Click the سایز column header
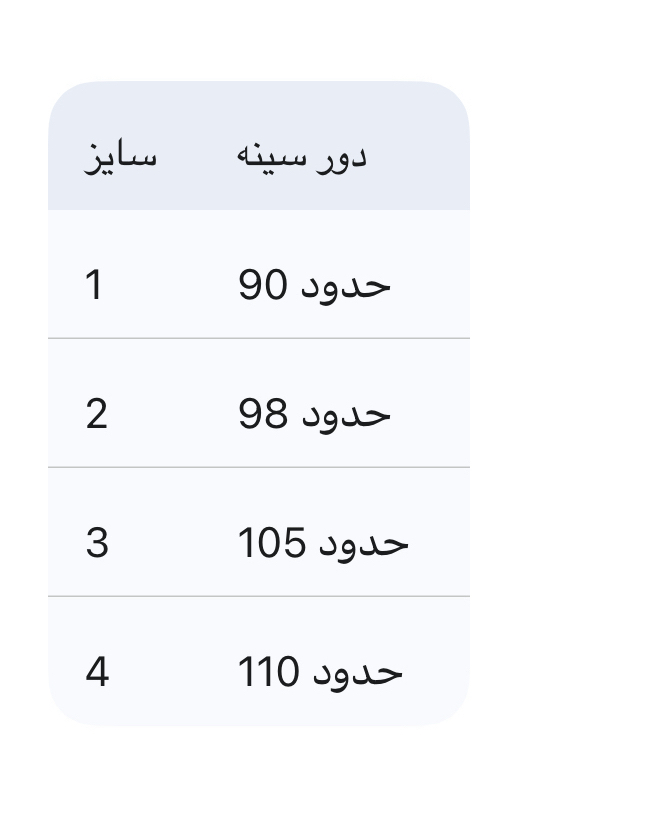Screen dimensions: 667x816 [x=120, y=157]
